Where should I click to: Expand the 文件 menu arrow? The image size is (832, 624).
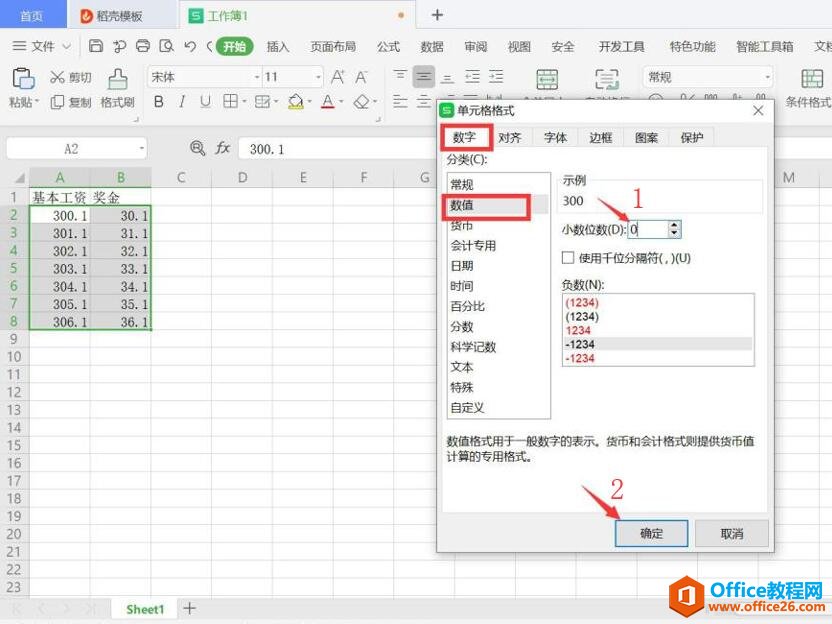click(x=66, y=46)
